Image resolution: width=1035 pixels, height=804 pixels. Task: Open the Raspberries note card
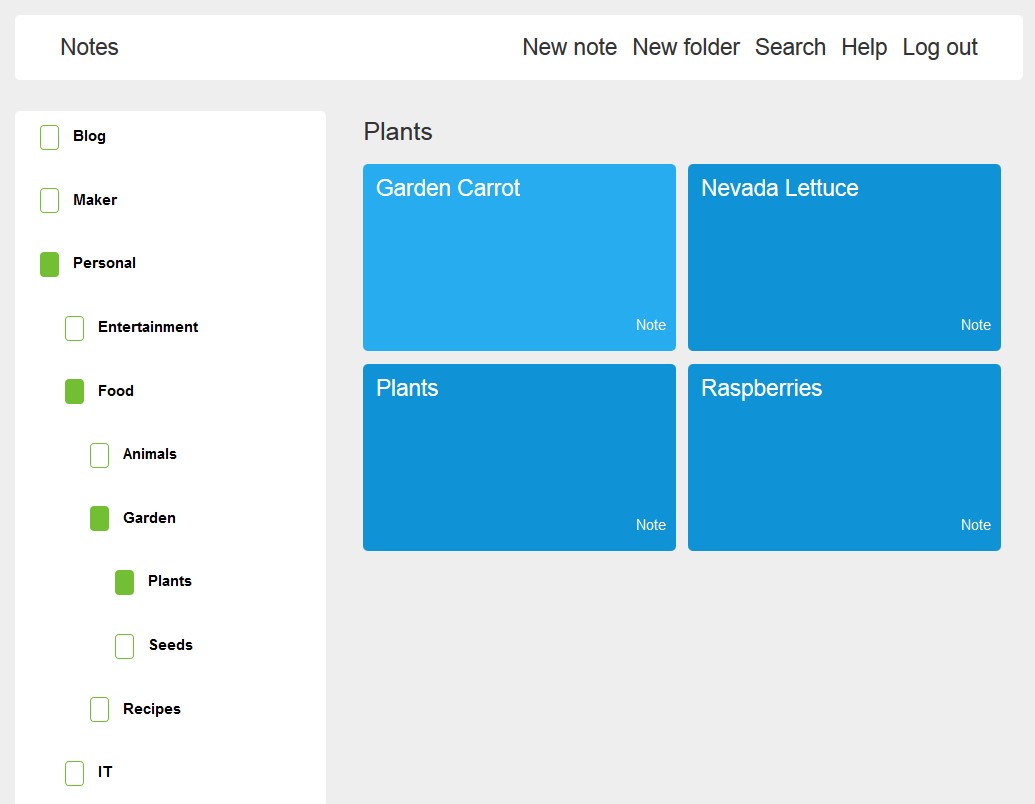(x=844, y=457)
